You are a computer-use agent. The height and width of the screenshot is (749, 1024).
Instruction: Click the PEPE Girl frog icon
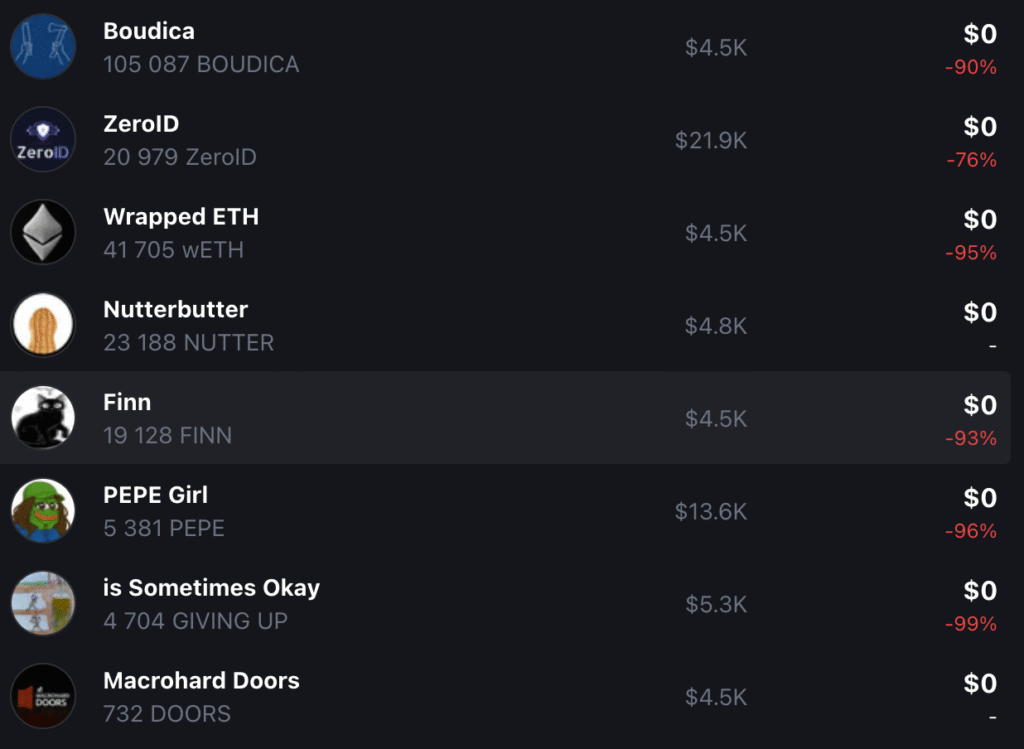[x=43, y=511]
